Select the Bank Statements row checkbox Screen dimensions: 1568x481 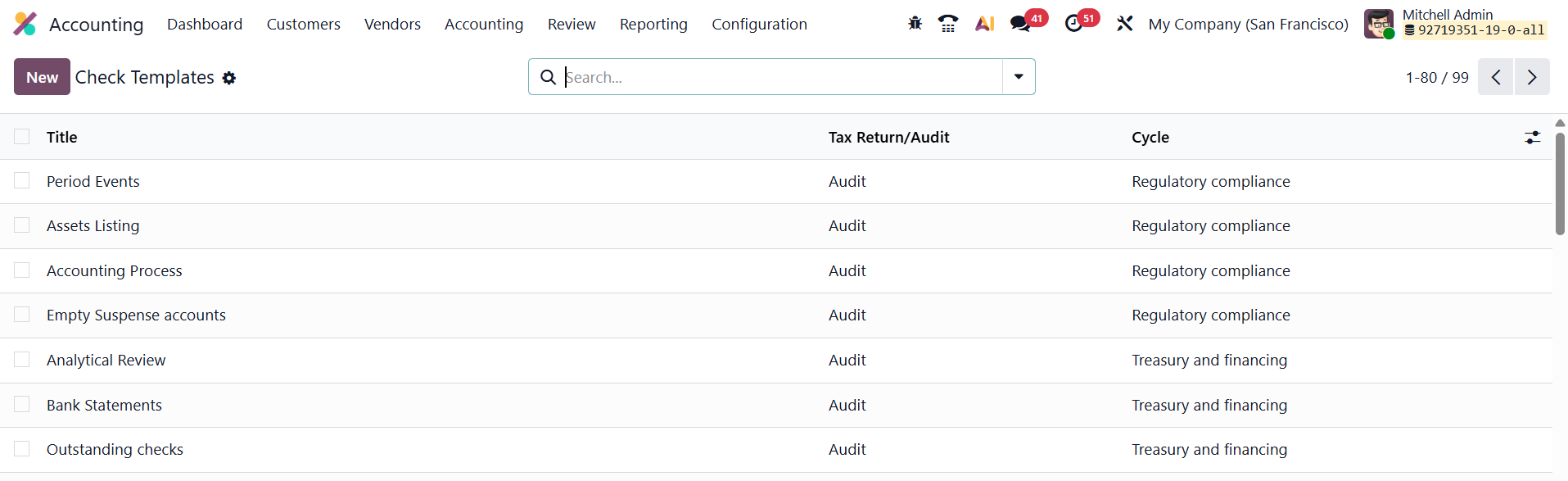click(x=22, y=405)
